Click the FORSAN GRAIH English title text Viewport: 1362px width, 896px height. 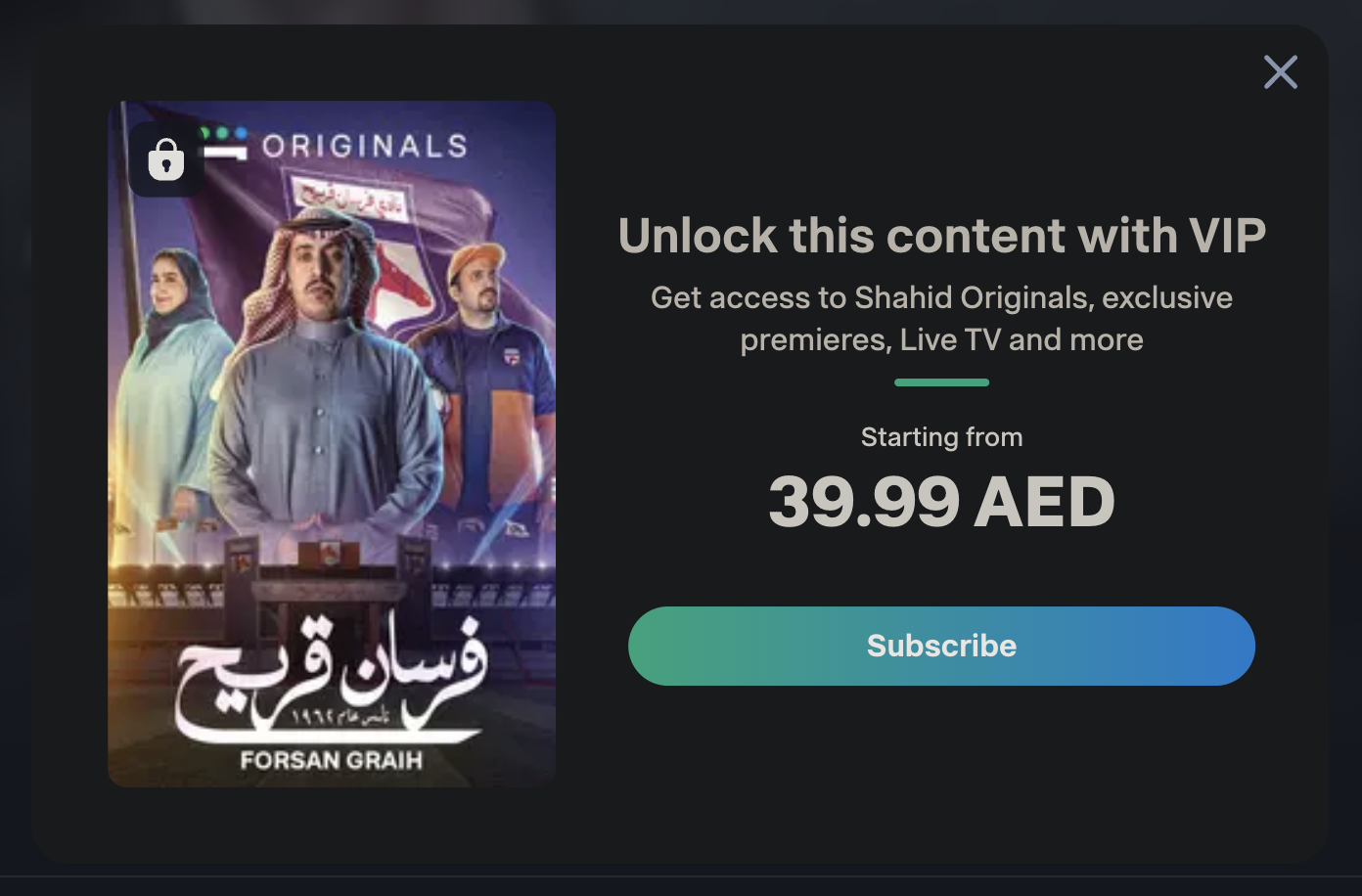point(332,760)
